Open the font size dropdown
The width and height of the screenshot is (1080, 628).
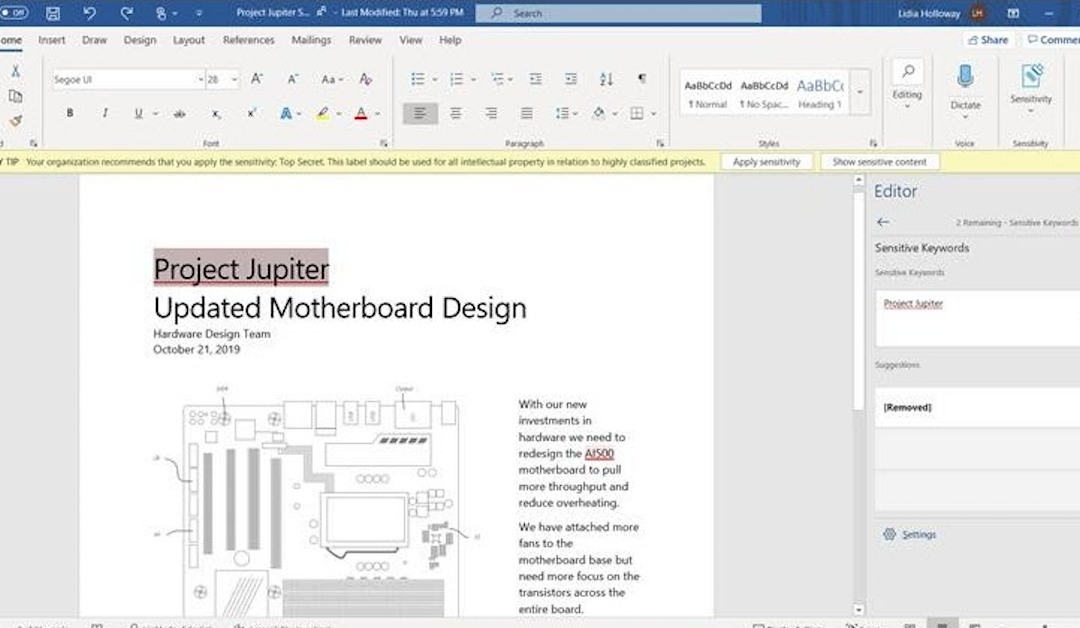pyautogui.click(x=235, y=79)
